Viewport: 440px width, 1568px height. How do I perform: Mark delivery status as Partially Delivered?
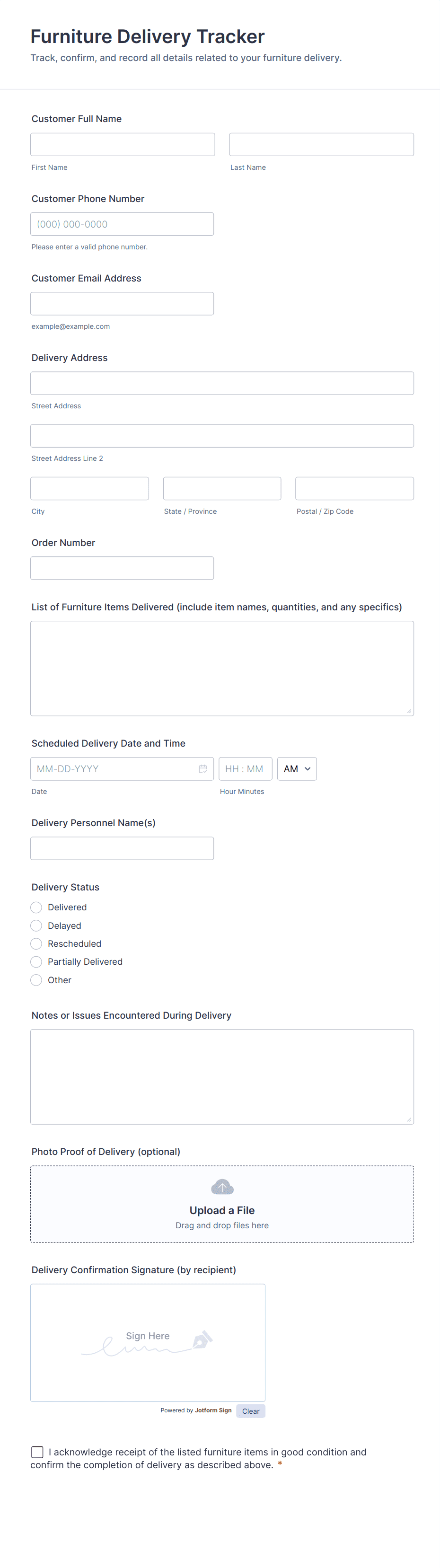pyautogui.click(x=36, y=962)
